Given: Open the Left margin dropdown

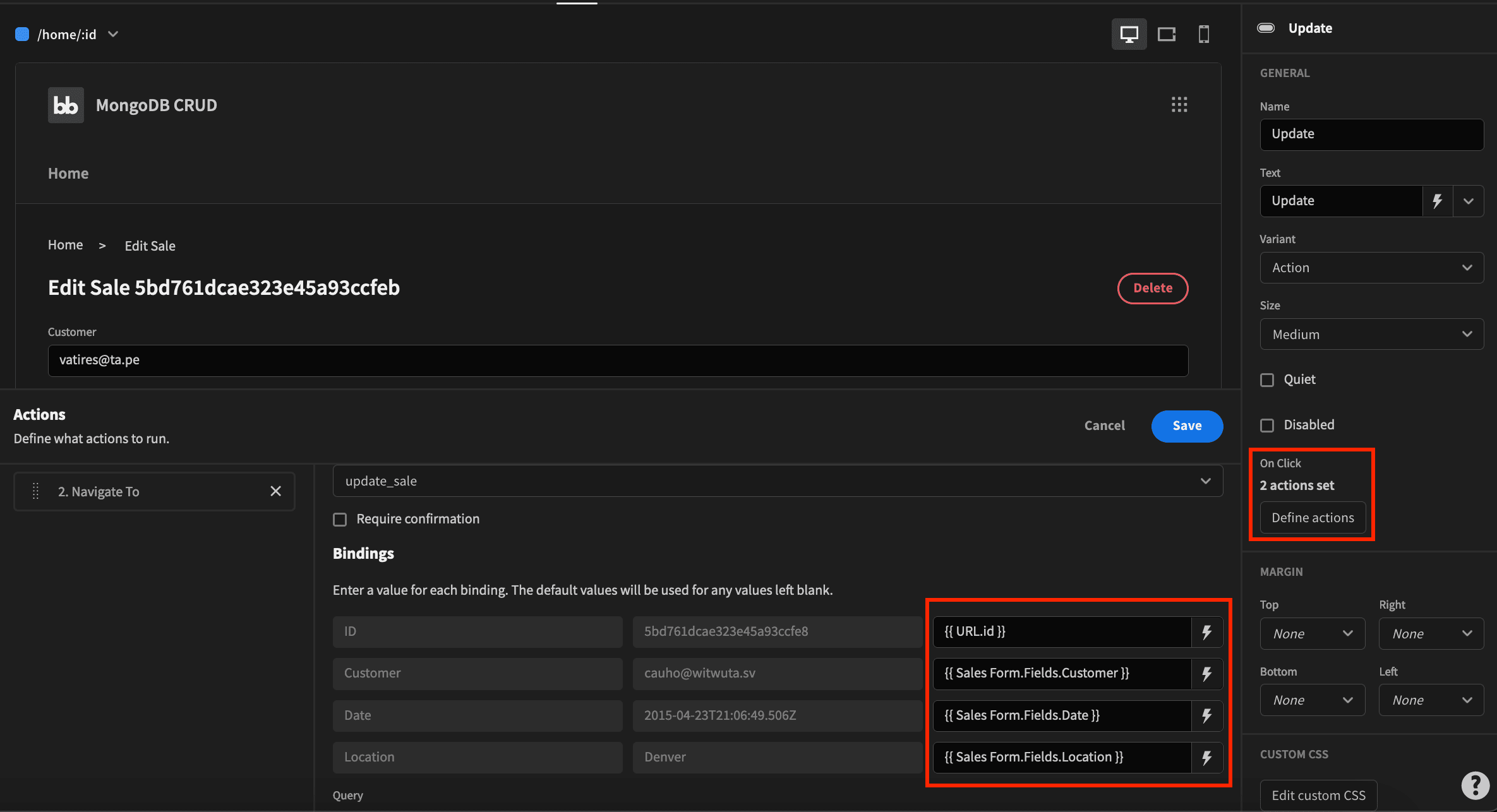Looking at the screenshot, I should click(1431, 700).
